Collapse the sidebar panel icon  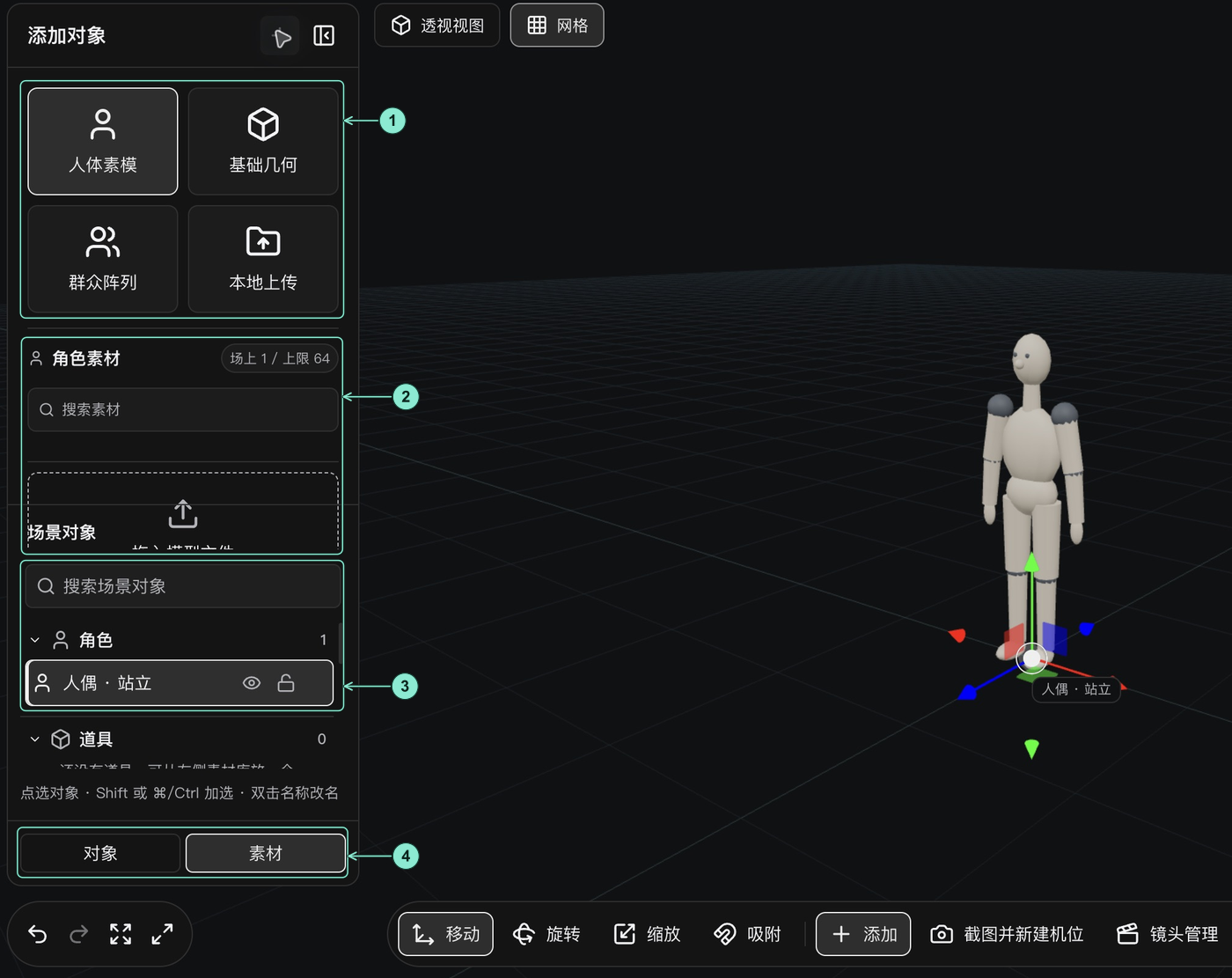(x=324, y=36)
